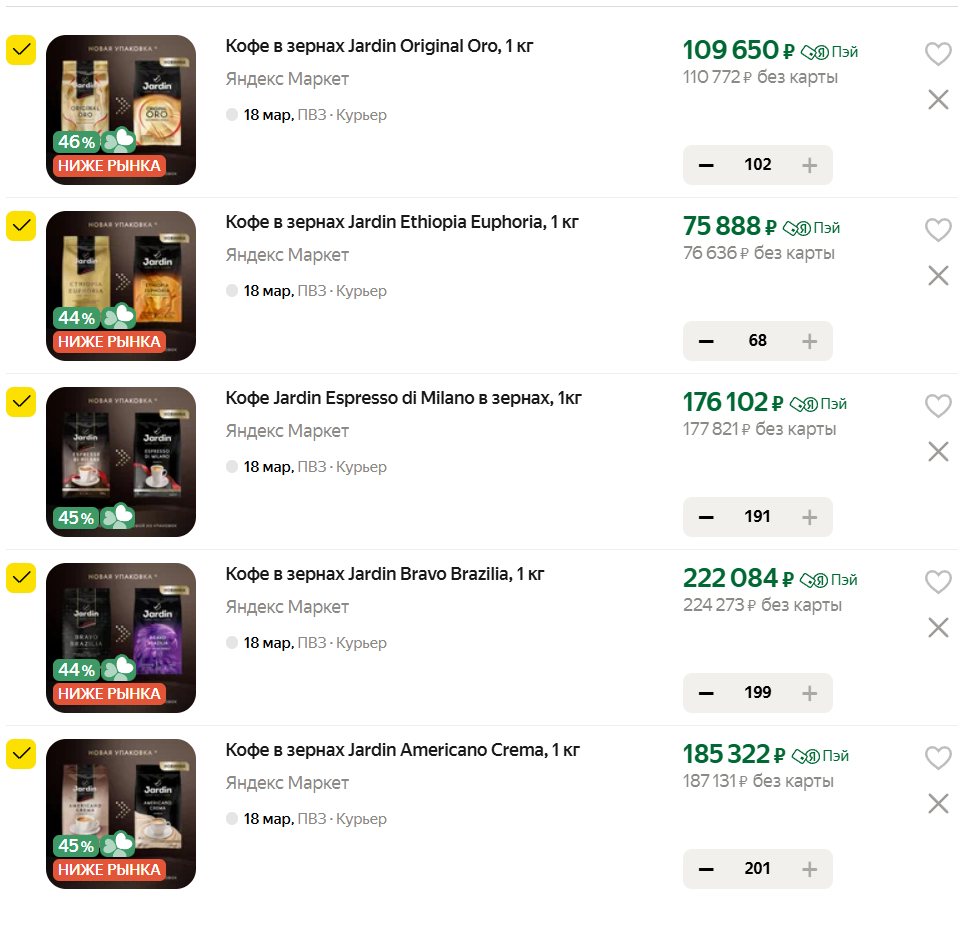
Task: Add Jardin Original Oro to favorites heart
Action: [937, 54]
